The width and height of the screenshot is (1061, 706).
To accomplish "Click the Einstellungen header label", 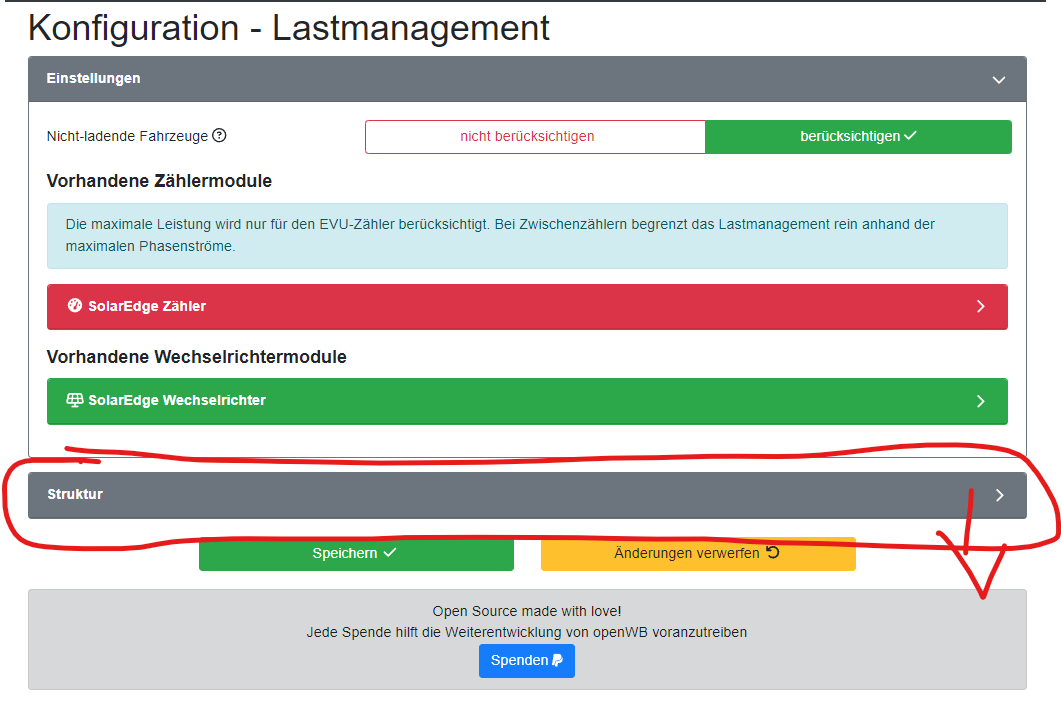I will [x=93, y=79].
